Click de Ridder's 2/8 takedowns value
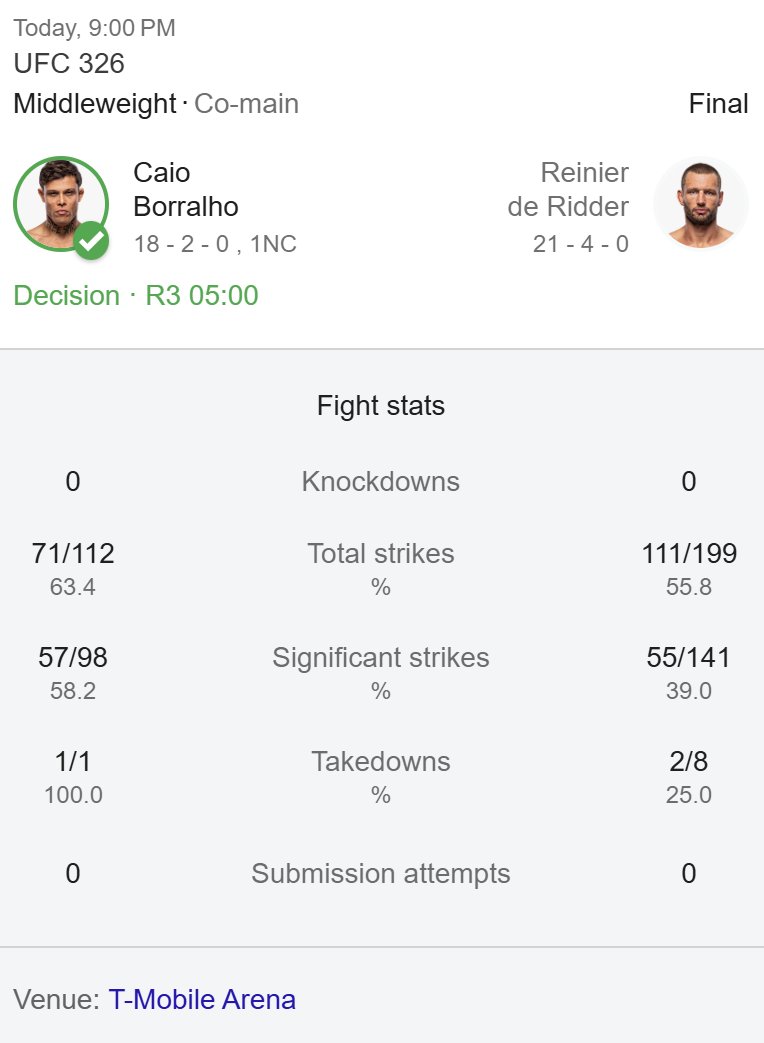The image size is (764, 1043). pos(689,762)
